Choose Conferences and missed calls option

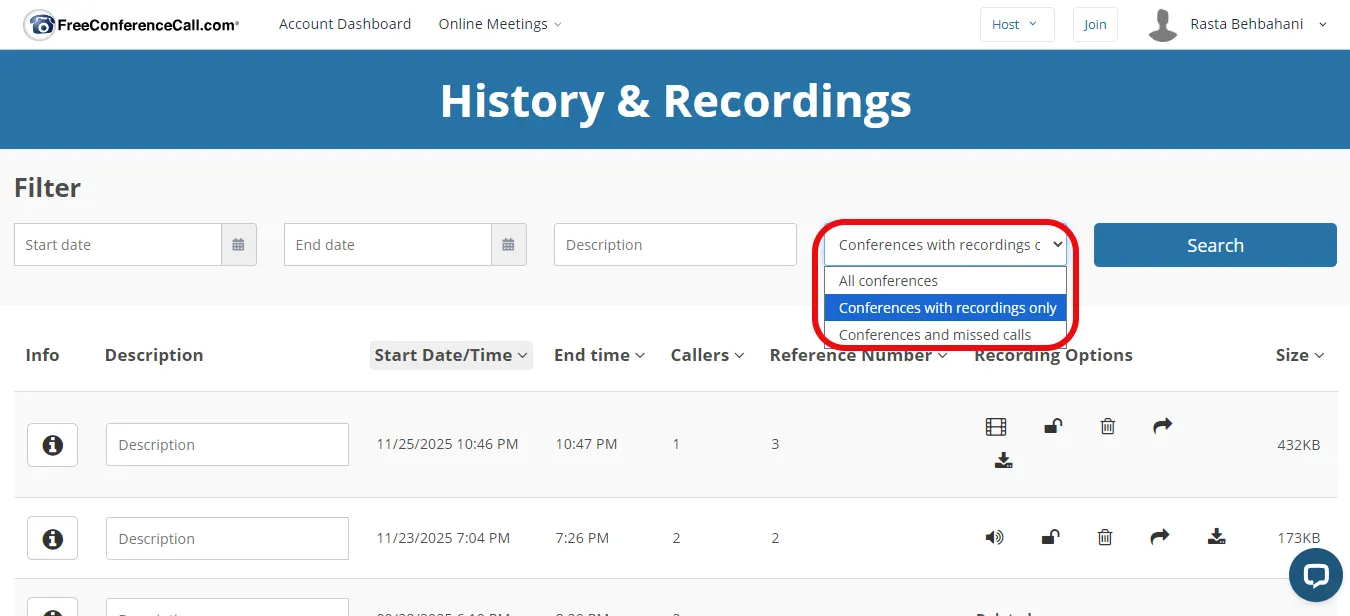click(934, 335)
